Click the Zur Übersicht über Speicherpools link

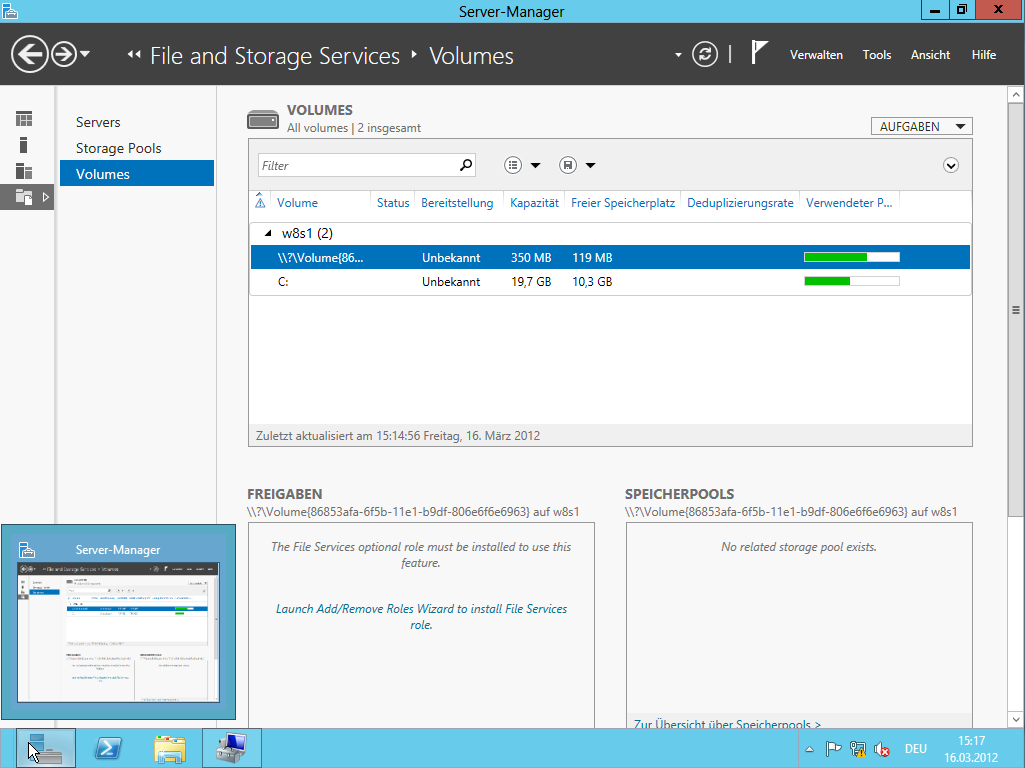[x=728, y=724]
